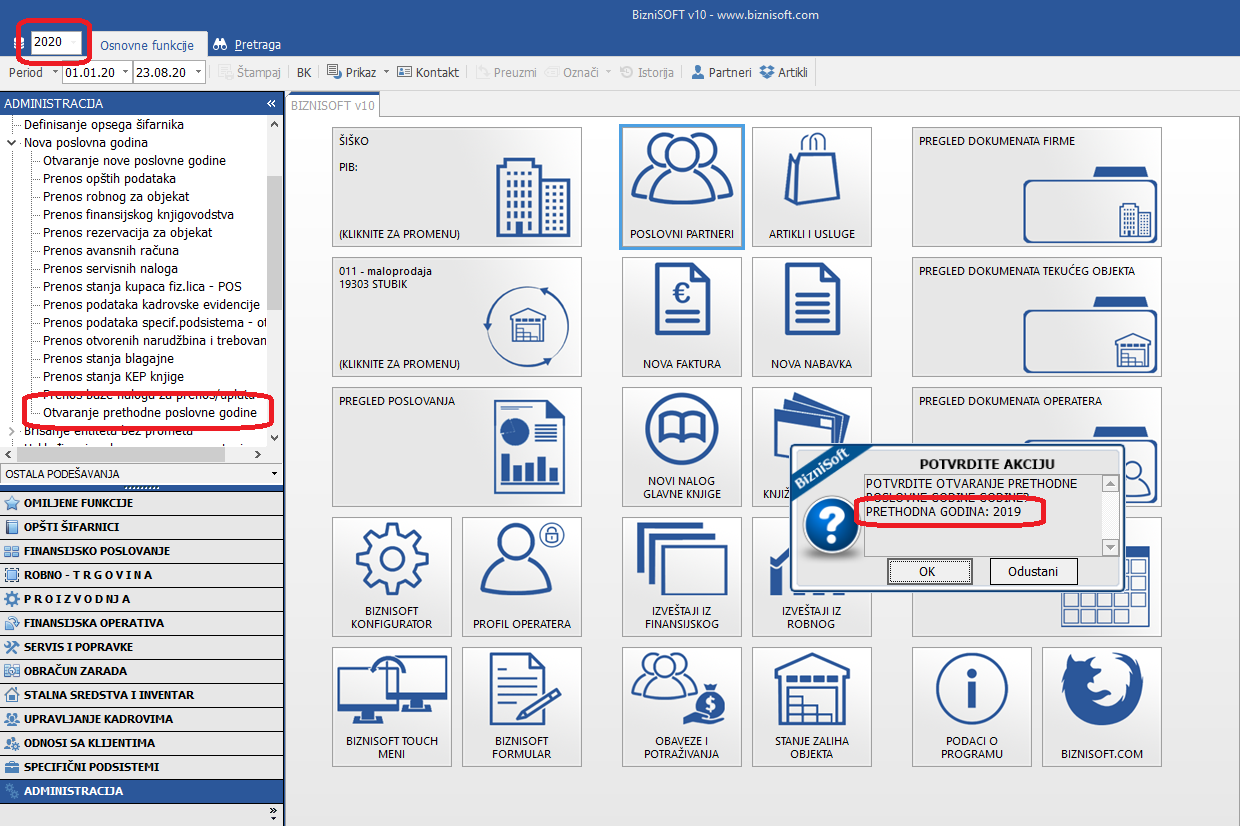Click the tree panel vertical scrollbar
The width and height of the screenshot is (1240, 826).
click(275, 243)
